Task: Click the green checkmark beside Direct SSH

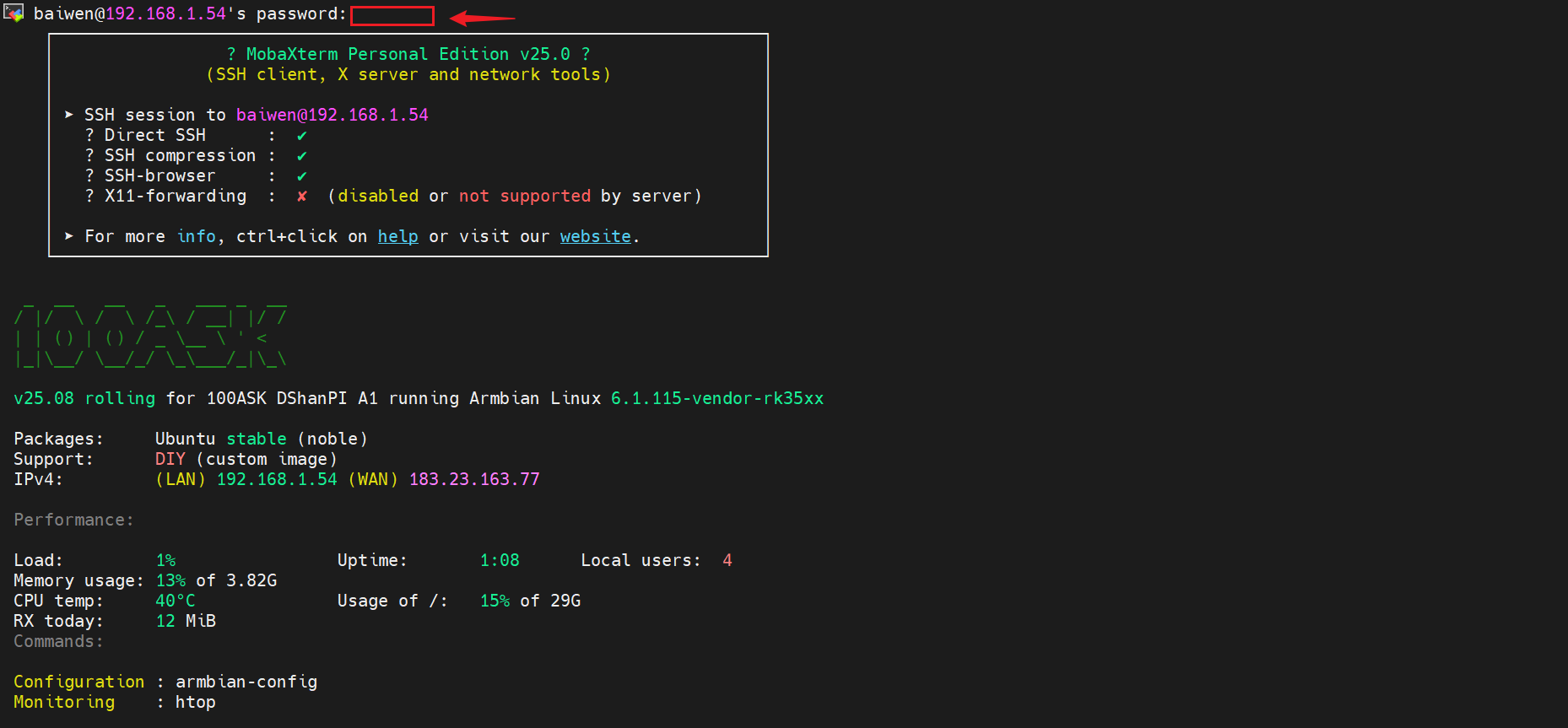Action: 301,136
